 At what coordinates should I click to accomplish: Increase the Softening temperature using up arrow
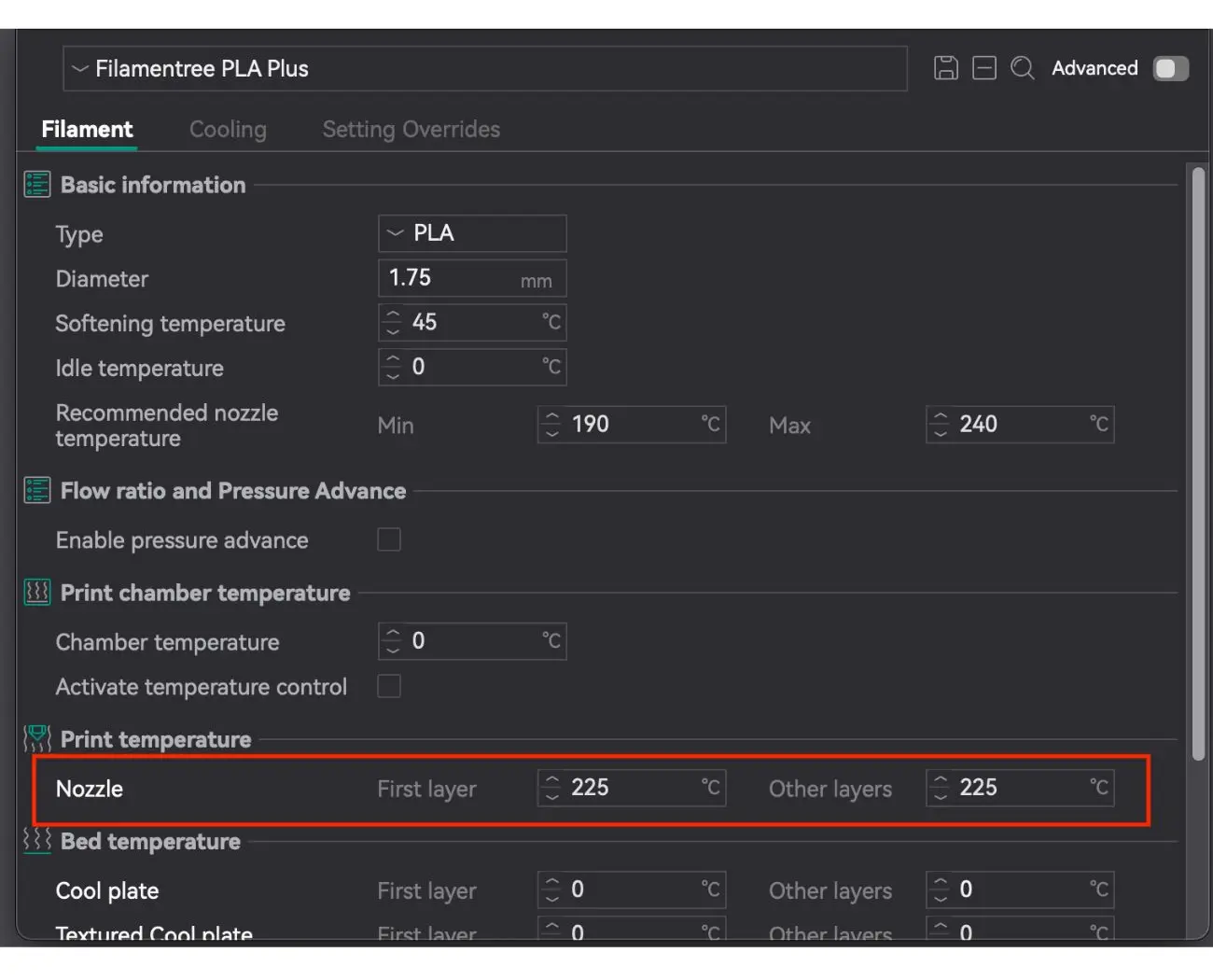(393, 315)
